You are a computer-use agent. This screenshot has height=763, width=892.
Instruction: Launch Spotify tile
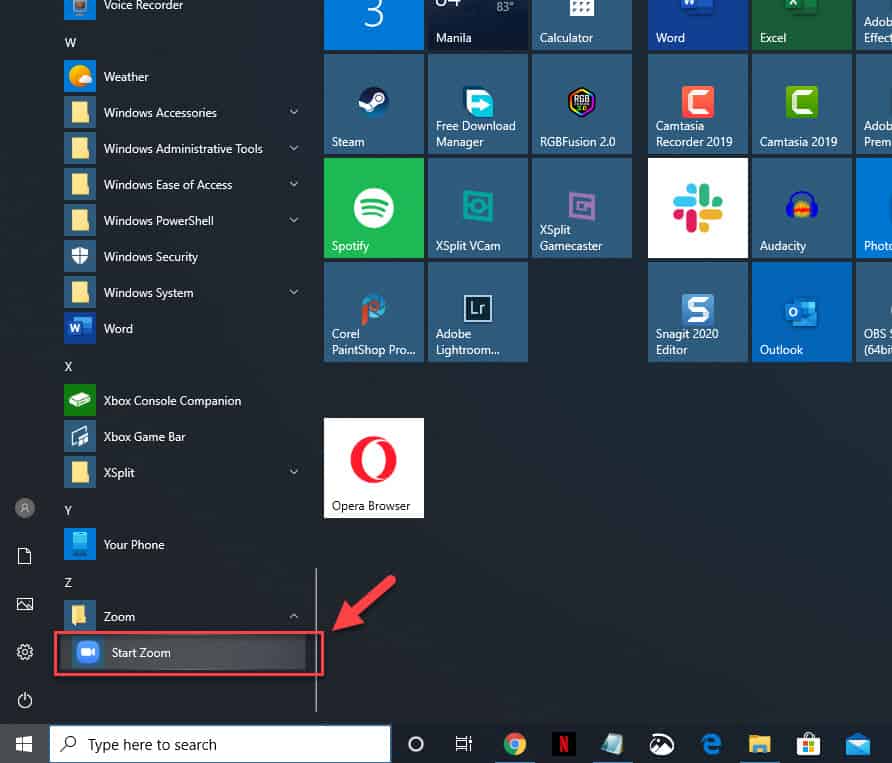point(374,208)
